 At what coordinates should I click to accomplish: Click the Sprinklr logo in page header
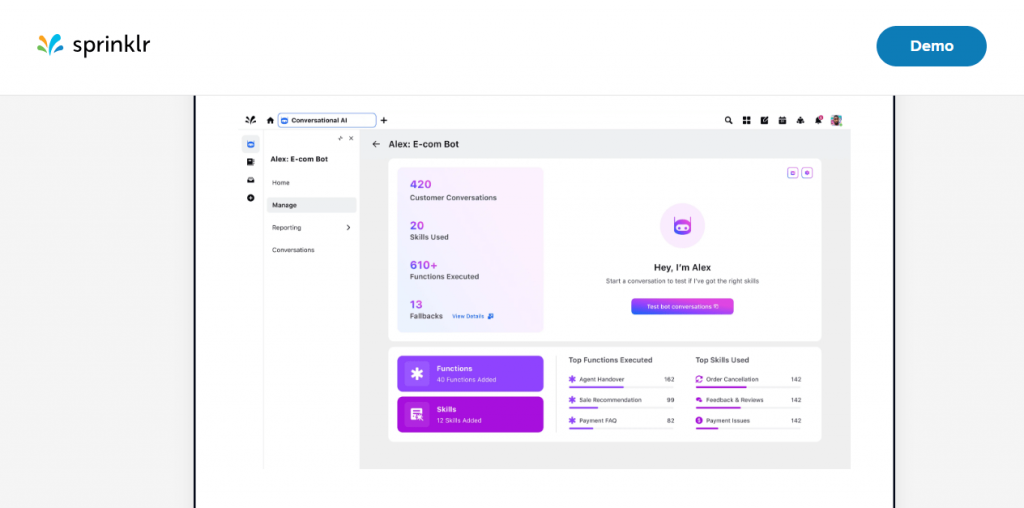pos(93,45)
